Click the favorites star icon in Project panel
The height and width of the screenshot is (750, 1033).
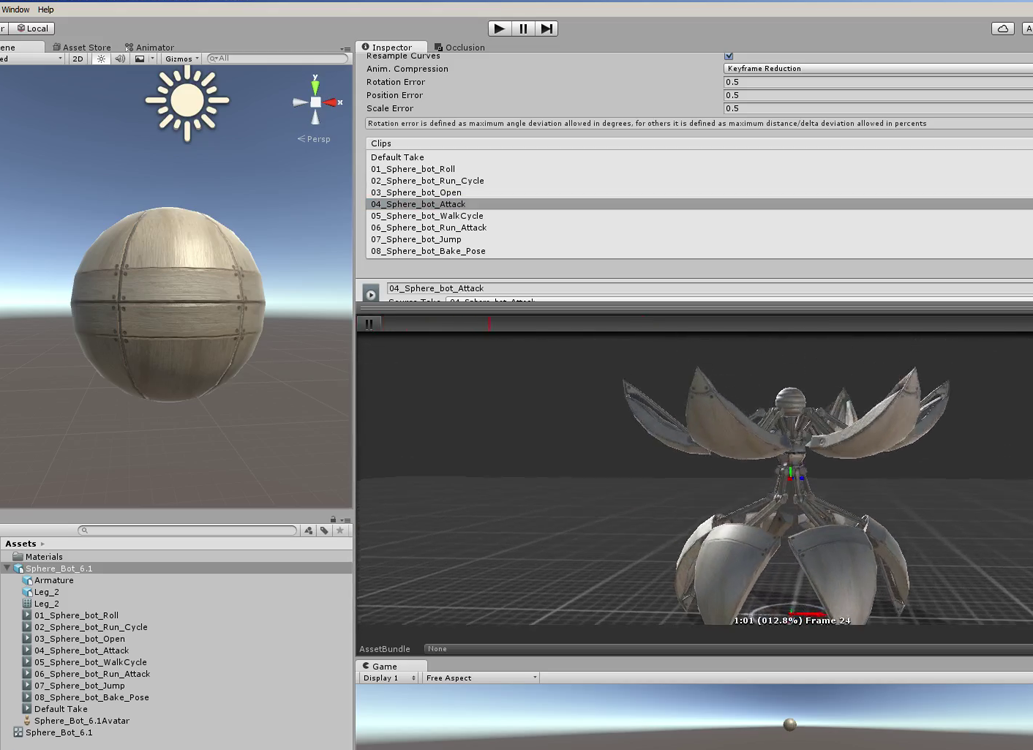[x=340, y=531]
